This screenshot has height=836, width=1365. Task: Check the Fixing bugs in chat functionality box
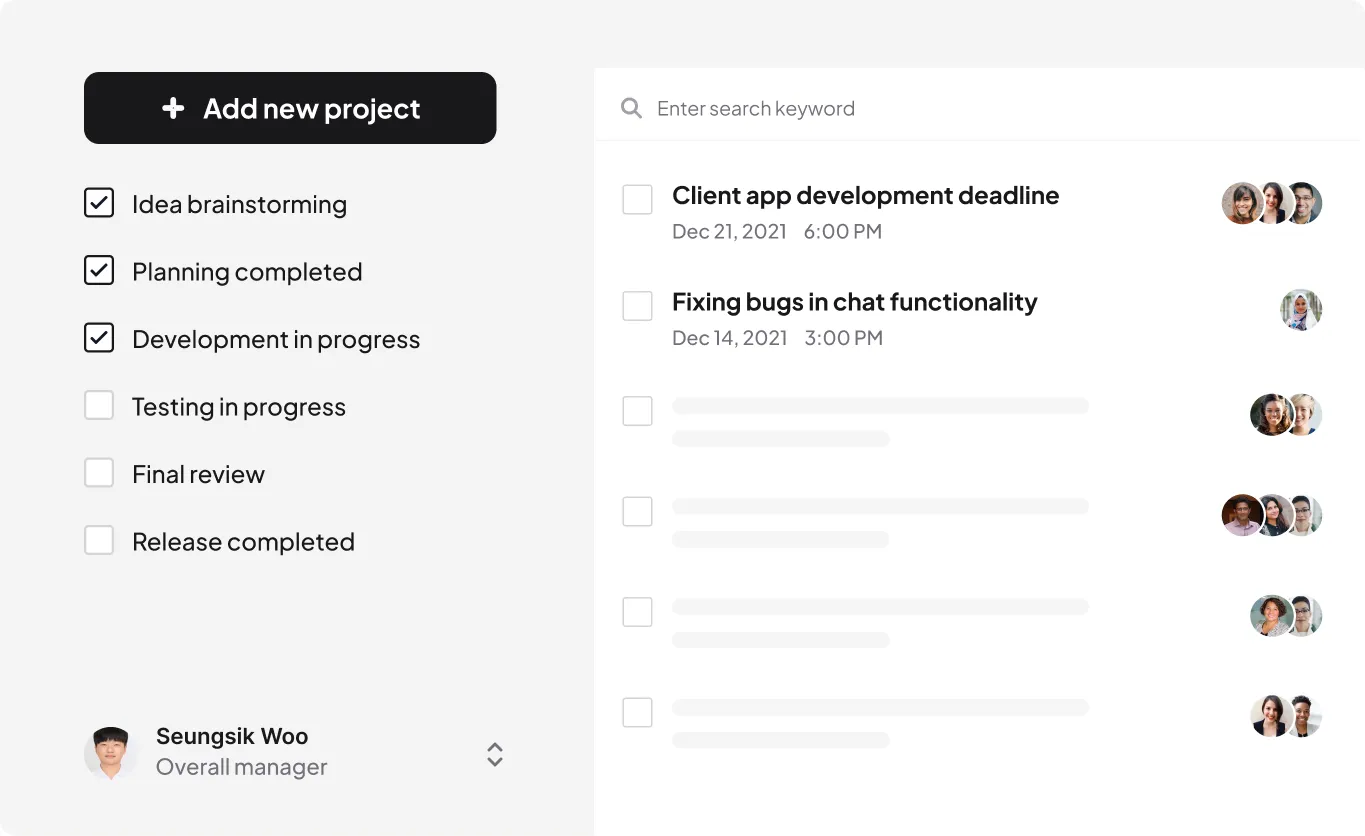click(x=637, y=305)
